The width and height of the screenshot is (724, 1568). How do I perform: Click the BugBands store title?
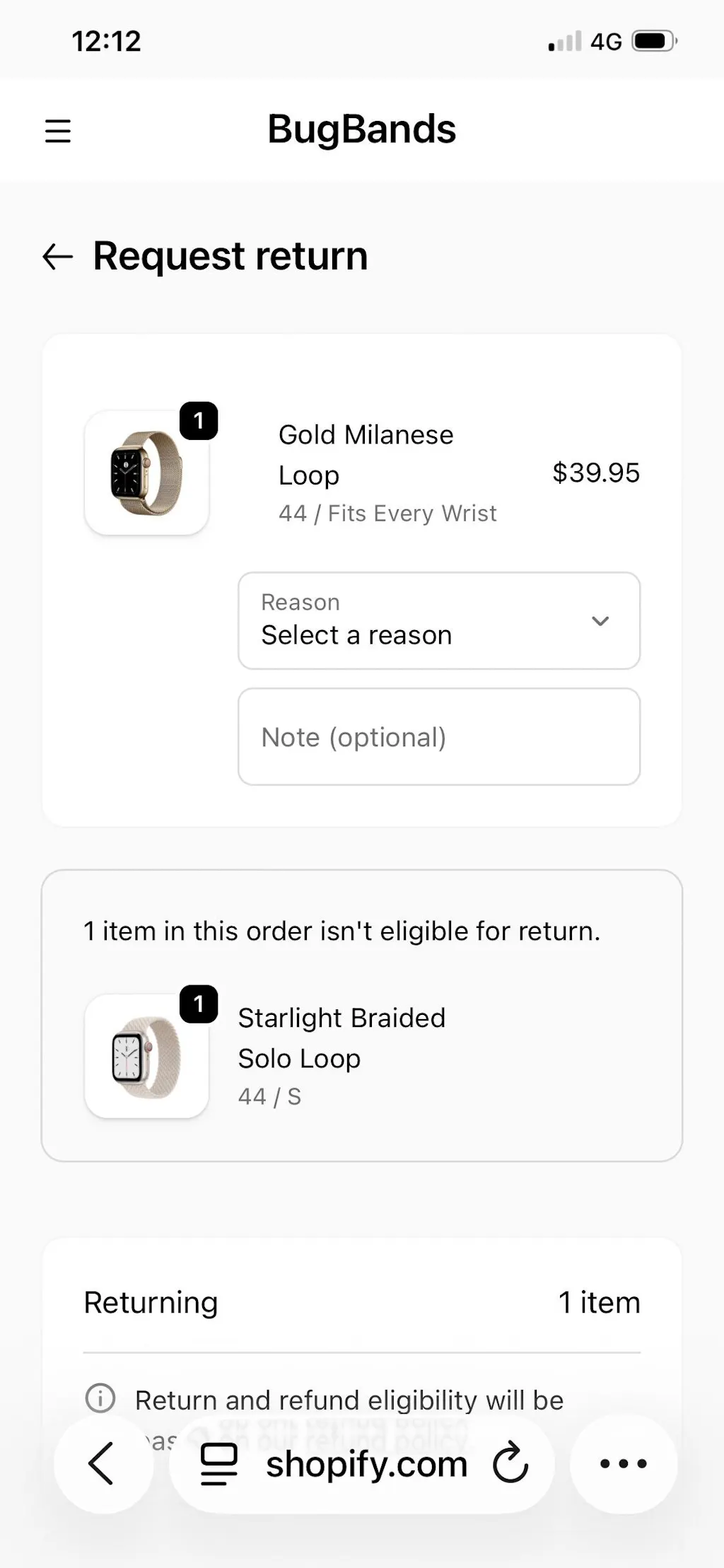[361, 129]
